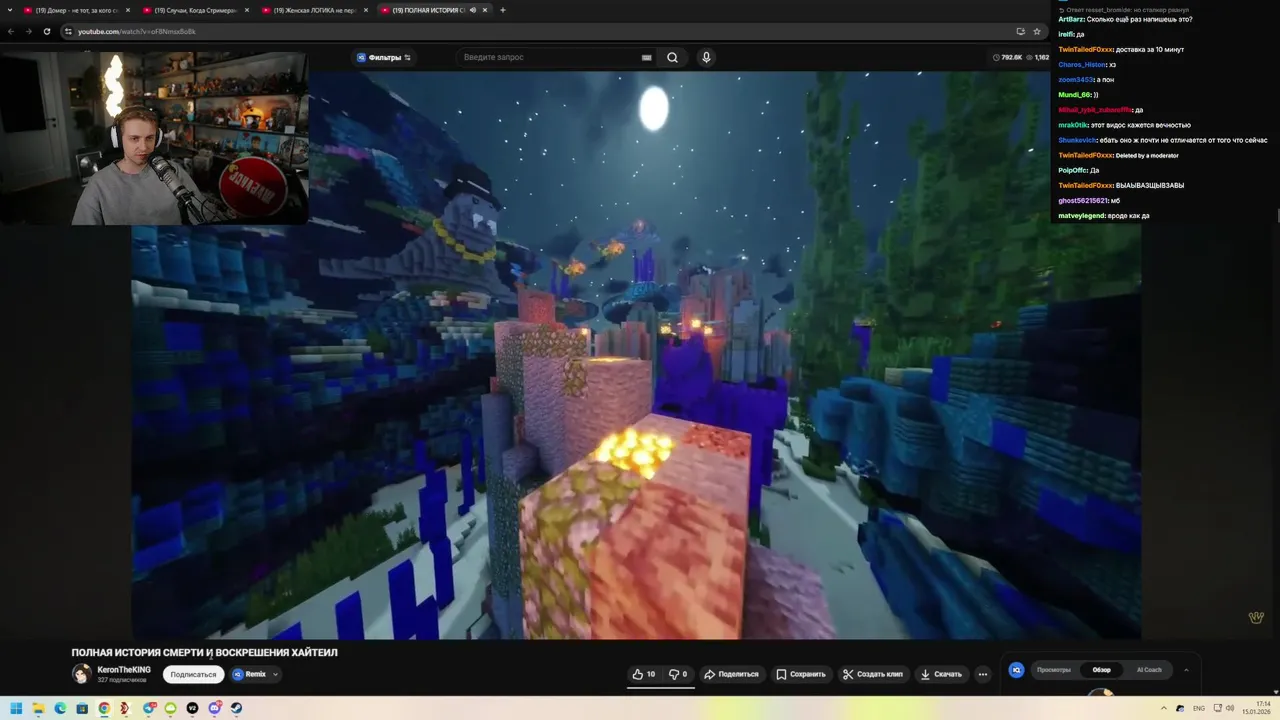Open Steam from the taskbar
This screenshot has width=1280, height=720.
click(x=236, y=708)
